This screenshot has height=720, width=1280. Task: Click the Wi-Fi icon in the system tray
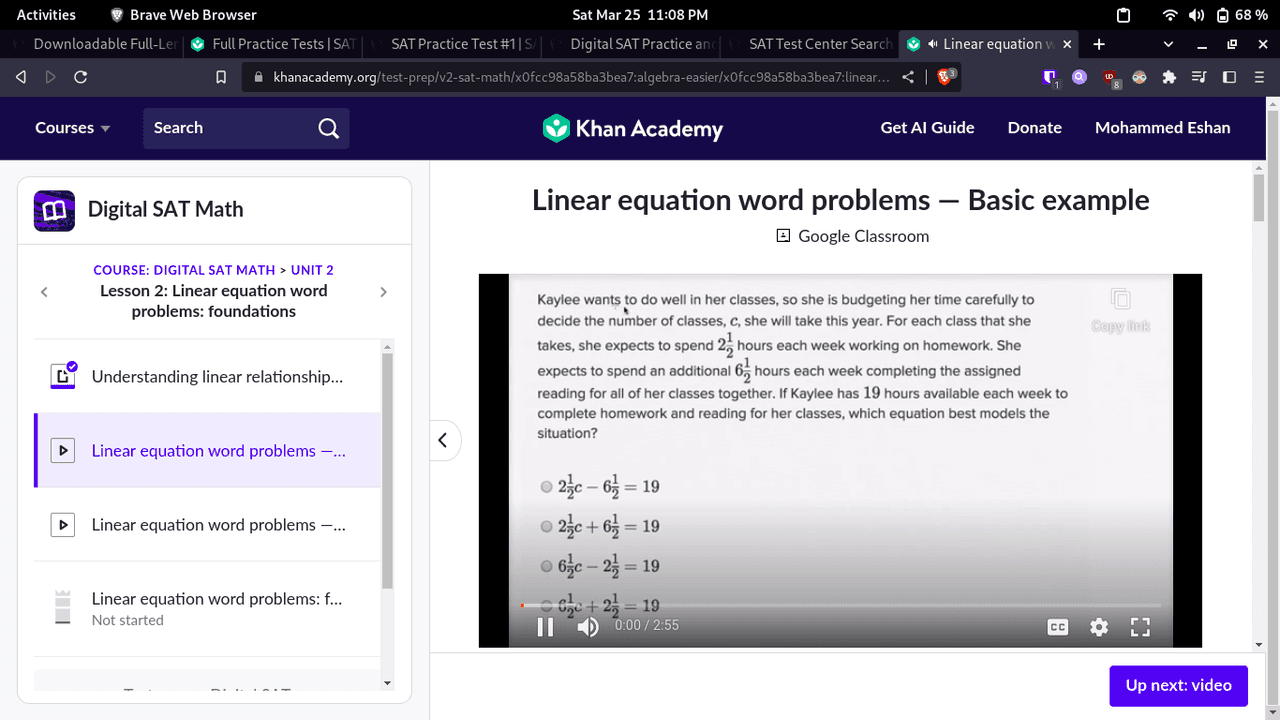click(1170, 15)
